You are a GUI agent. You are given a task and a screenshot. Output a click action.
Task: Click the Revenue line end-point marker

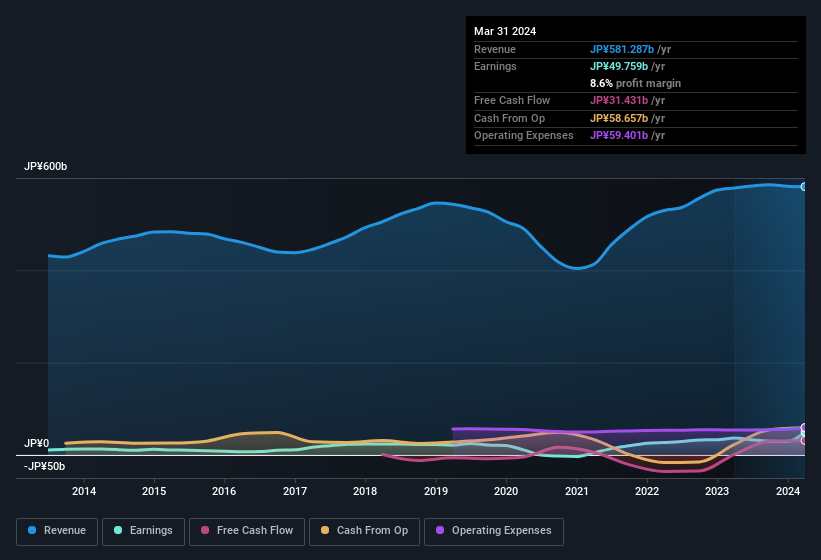point(803,187)
